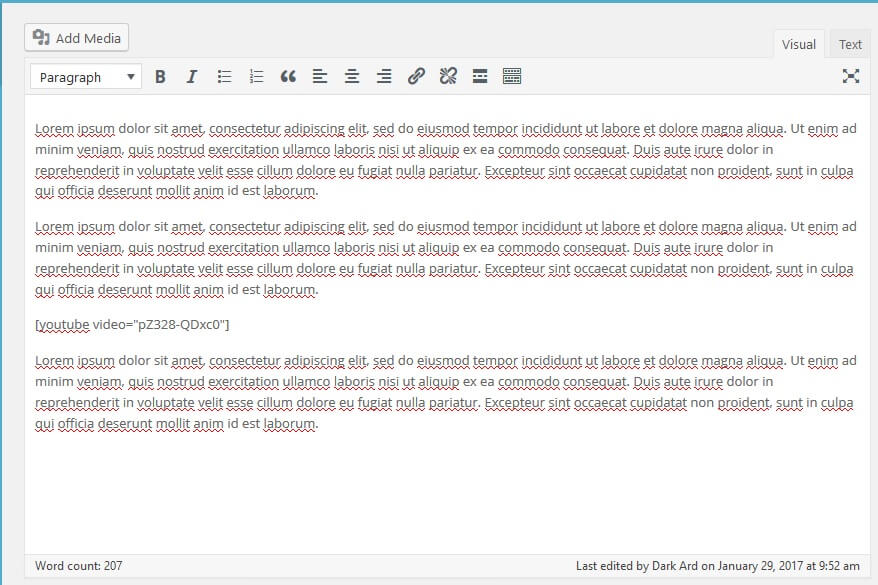This screenshot has height=585, width=878.
Task: Insert a bulleted list
Action: point(224,77)
